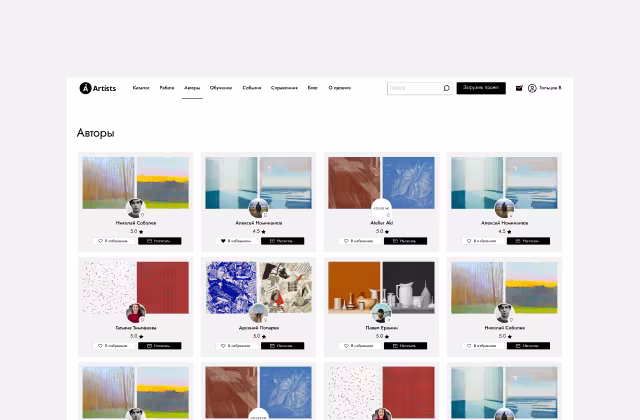Click the Artists logo icon
640x420 pixels.
pos(85,88)
